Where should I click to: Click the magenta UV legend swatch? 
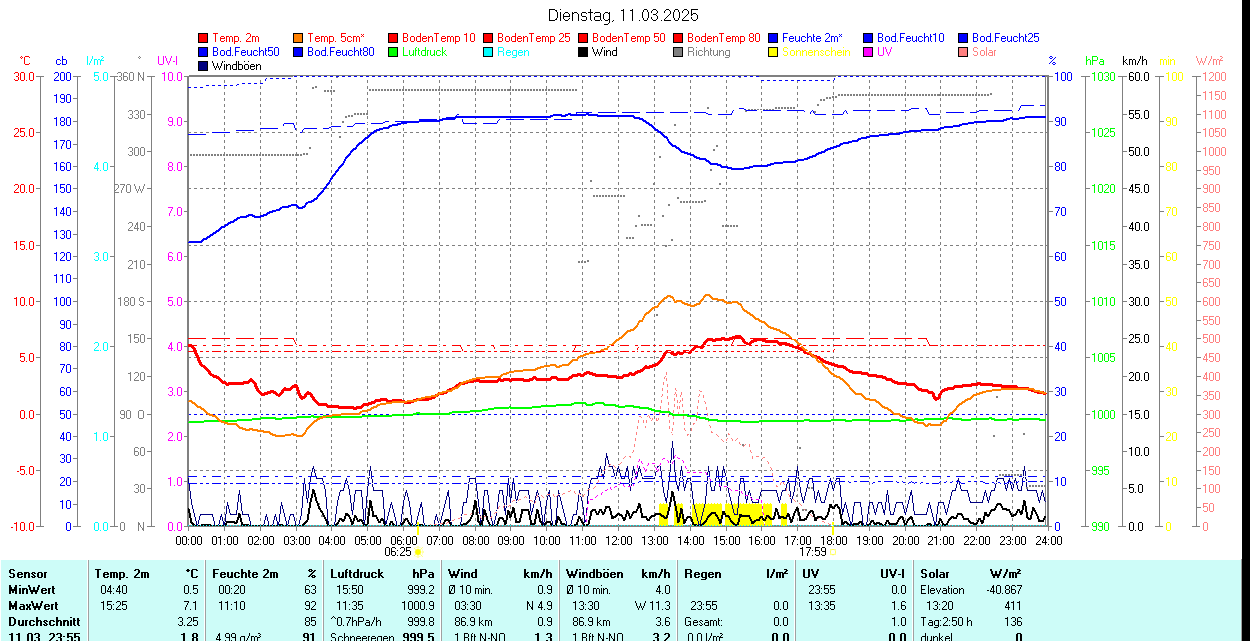(x=867, y=51)
